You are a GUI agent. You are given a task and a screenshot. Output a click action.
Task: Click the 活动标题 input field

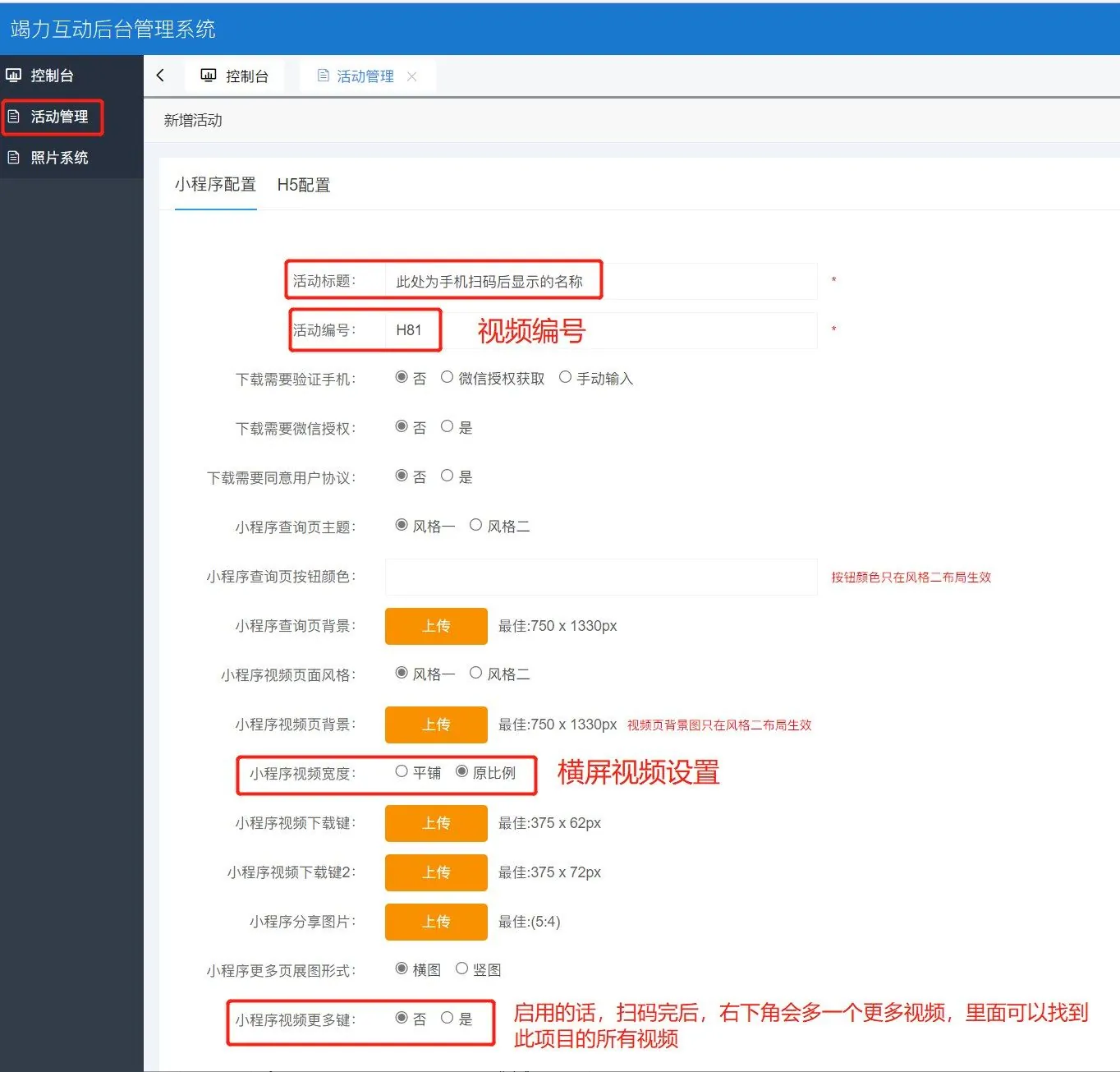pyautogui.click(x=601, y=281)
